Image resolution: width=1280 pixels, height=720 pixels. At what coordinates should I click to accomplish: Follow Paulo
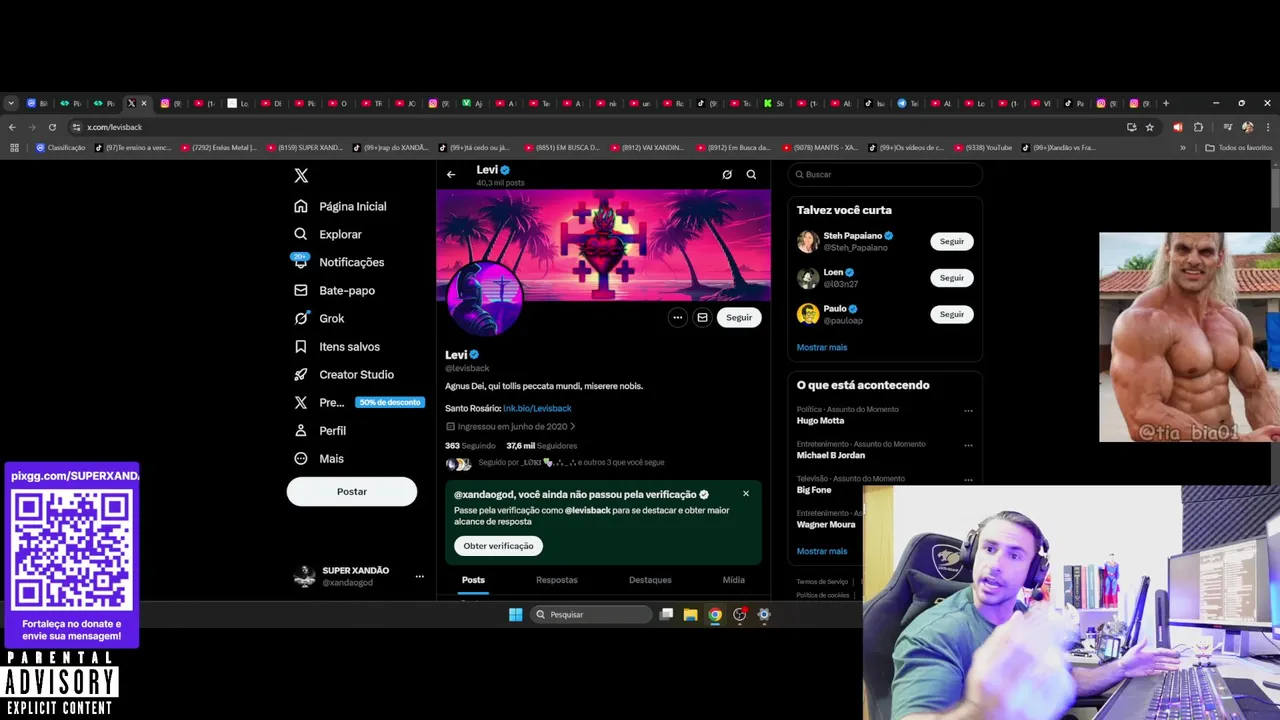click(x=952, y=314)
